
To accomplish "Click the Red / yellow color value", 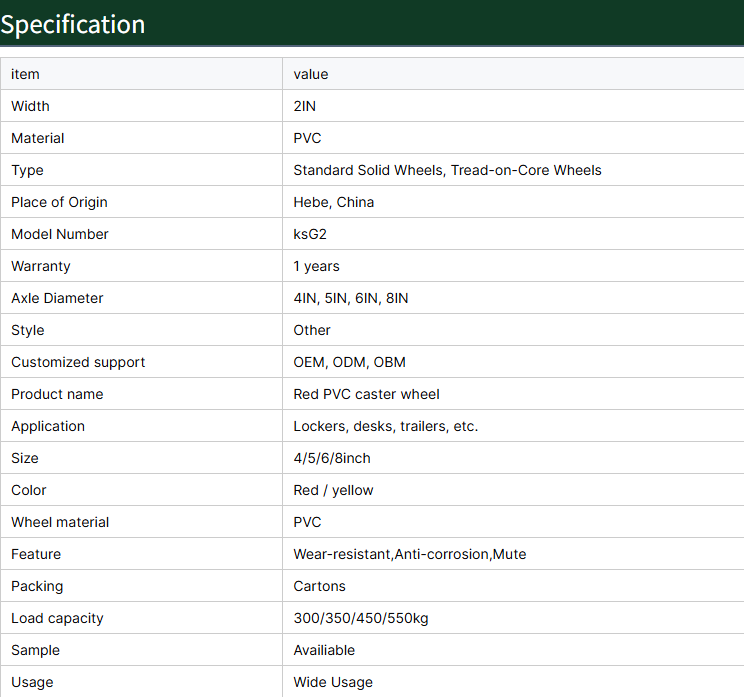I will (334, 490).
